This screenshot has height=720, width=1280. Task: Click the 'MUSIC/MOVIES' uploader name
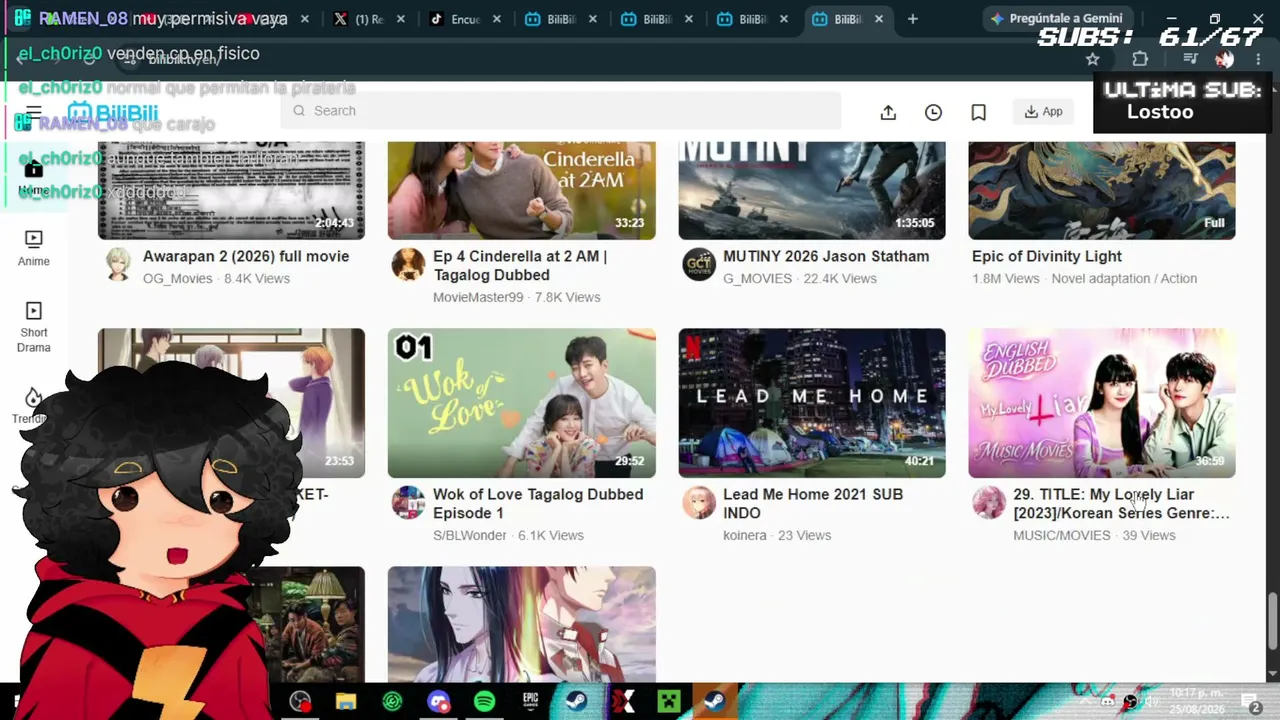click(x=1062, y=535)
